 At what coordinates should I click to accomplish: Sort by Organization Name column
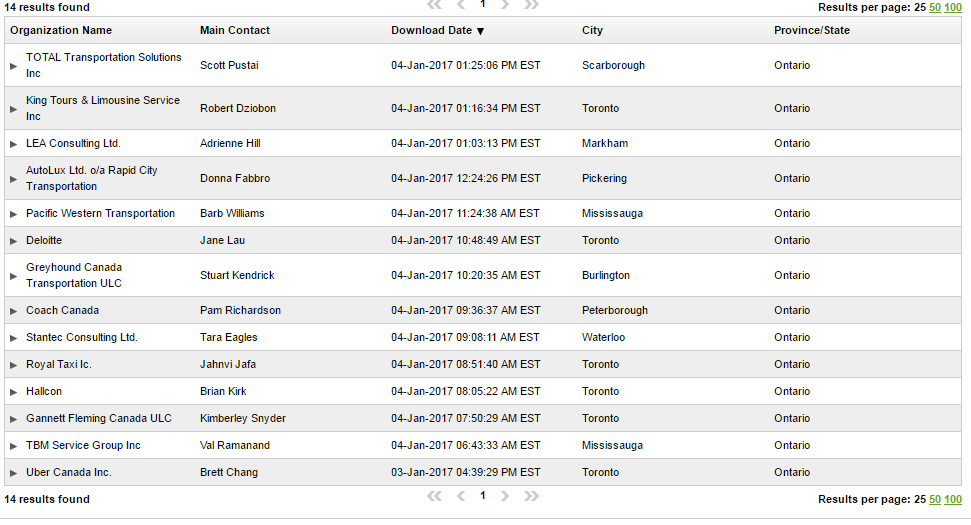click(x=61, y=31)
